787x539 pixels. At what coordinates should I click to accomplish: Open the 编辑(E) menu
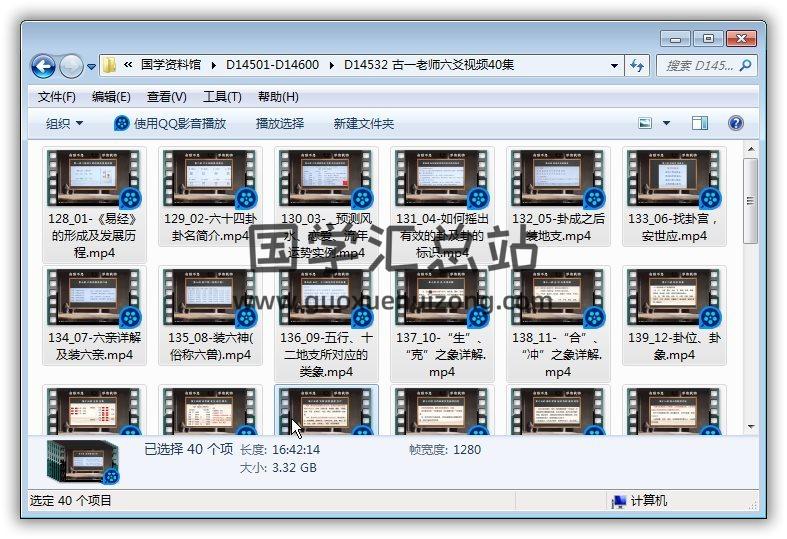[x=111, y=96]
